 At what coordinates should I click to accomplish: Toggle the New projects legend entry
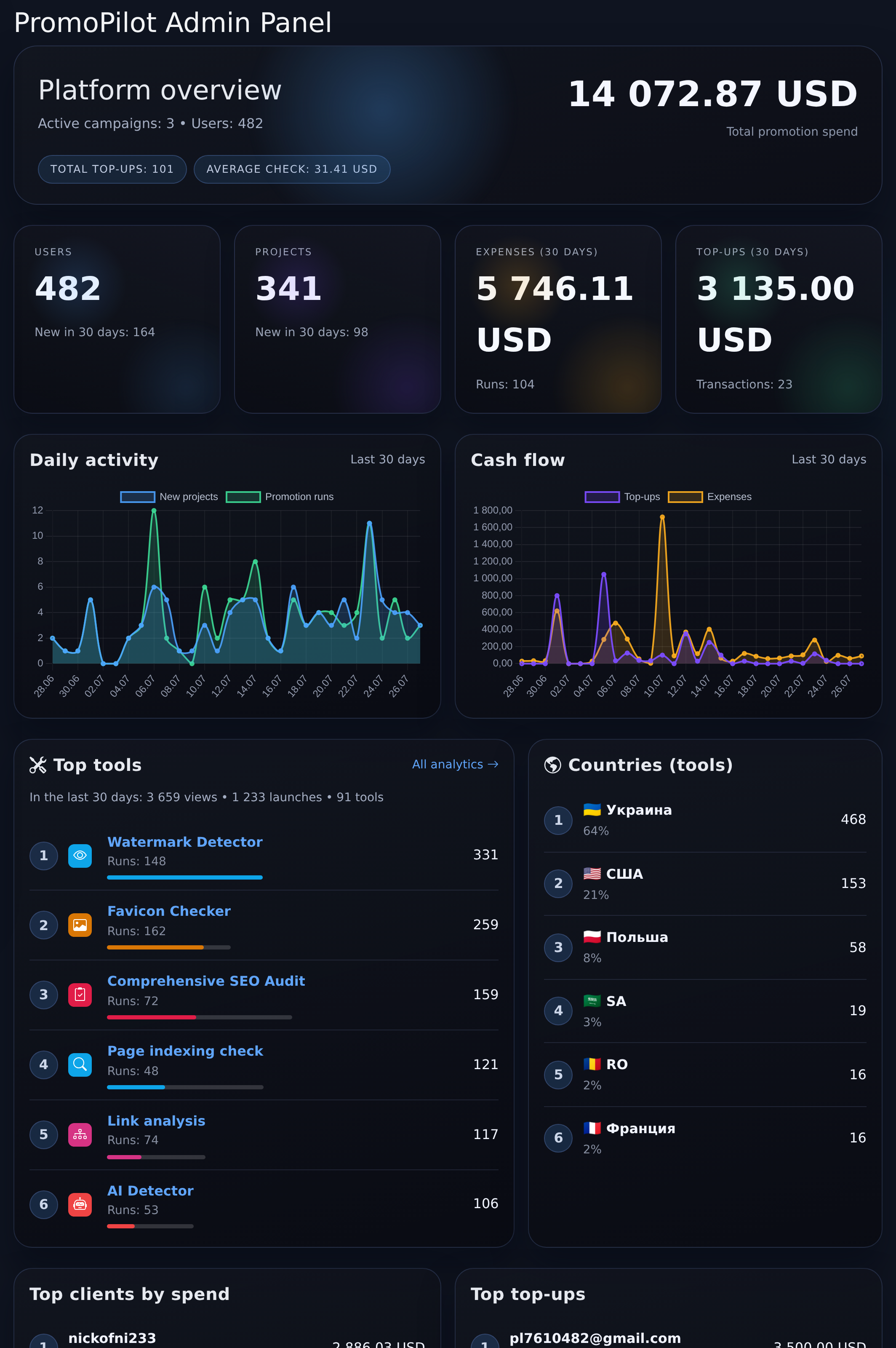pyautogui.click(x=169, y=497)
